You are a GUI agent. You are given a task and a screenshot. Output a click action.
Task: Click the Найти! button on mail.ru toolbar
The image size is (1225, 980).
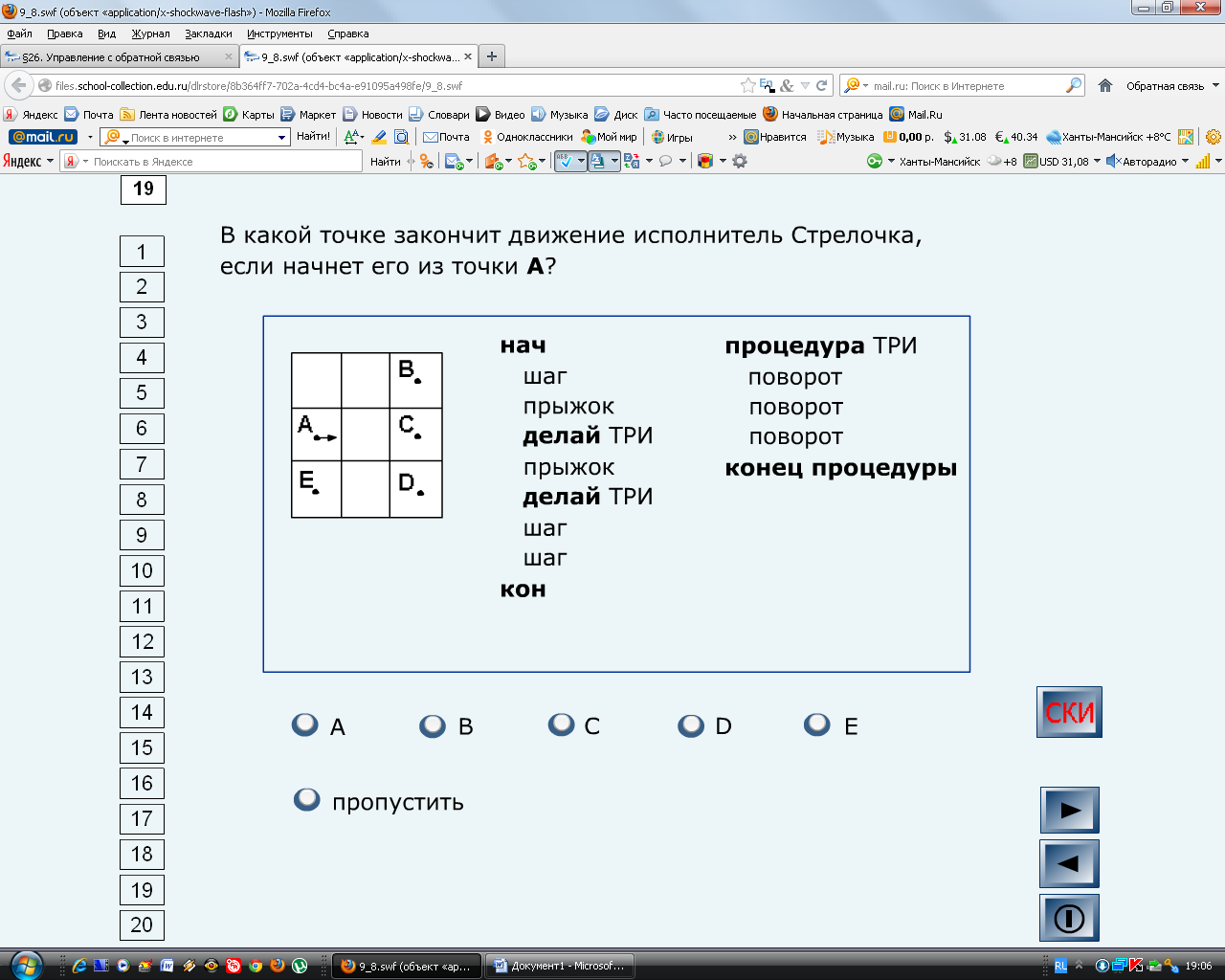click(313, 137)
